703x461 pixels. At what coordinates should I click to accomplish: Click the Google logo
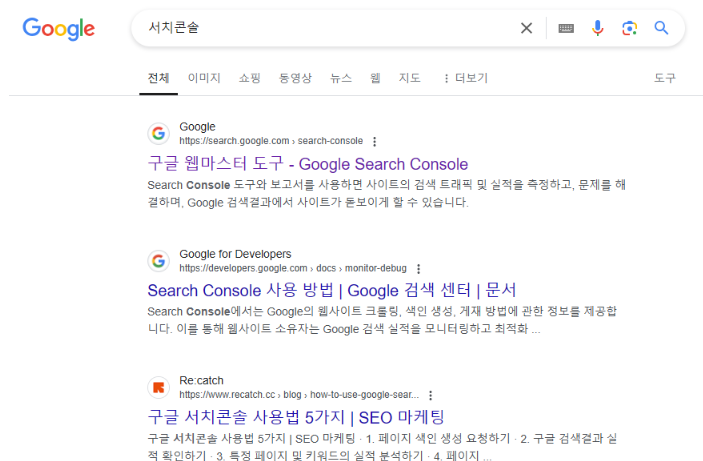(x=59, y=29)
